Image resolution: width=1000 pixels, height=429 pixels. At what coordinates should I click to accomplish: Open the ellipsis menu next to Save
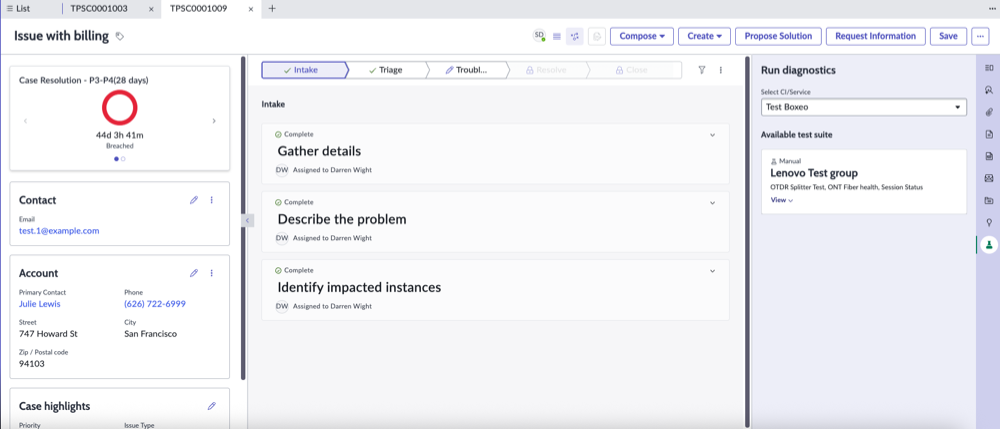(980, 36)
